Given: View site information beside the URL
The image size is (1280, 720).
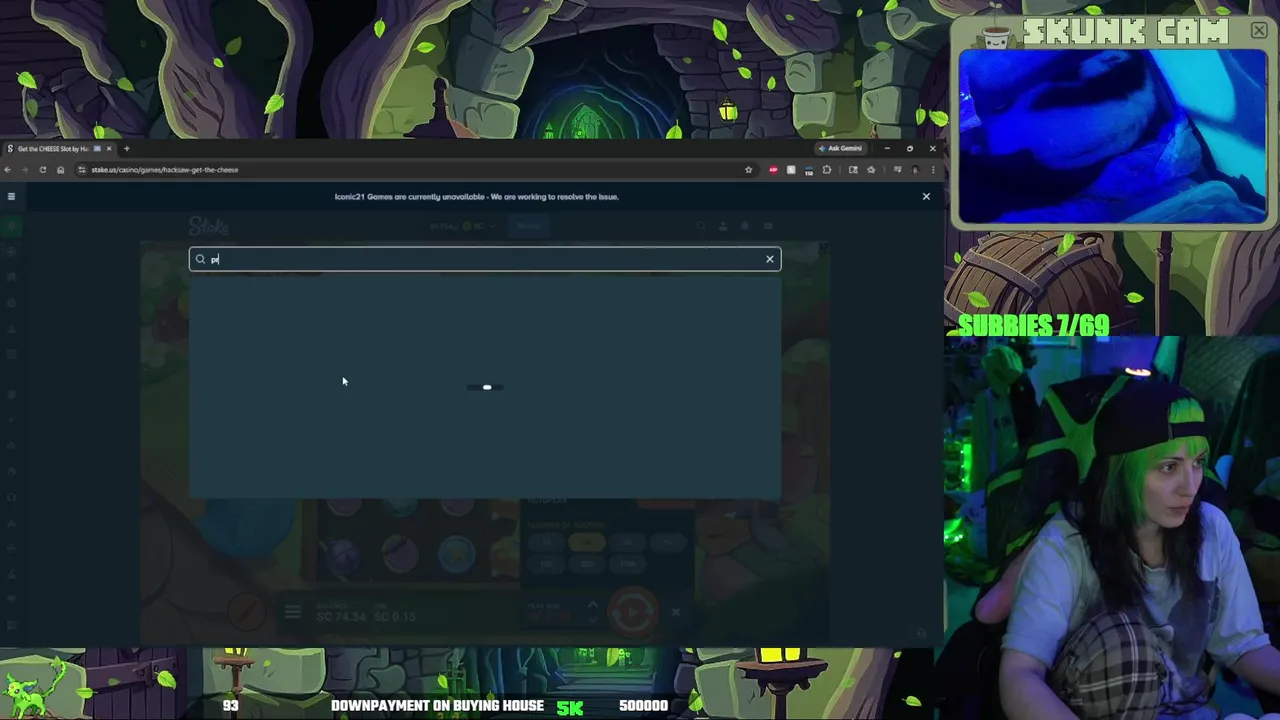Looking at the screenshot, I should pos(82,169).
